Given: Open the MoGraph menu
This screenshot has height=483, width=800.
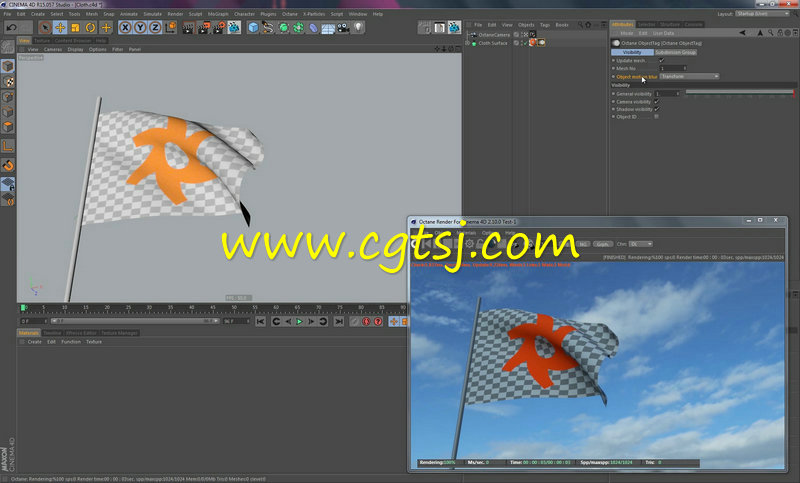Looking at the screenshot, I should point(218,14).
